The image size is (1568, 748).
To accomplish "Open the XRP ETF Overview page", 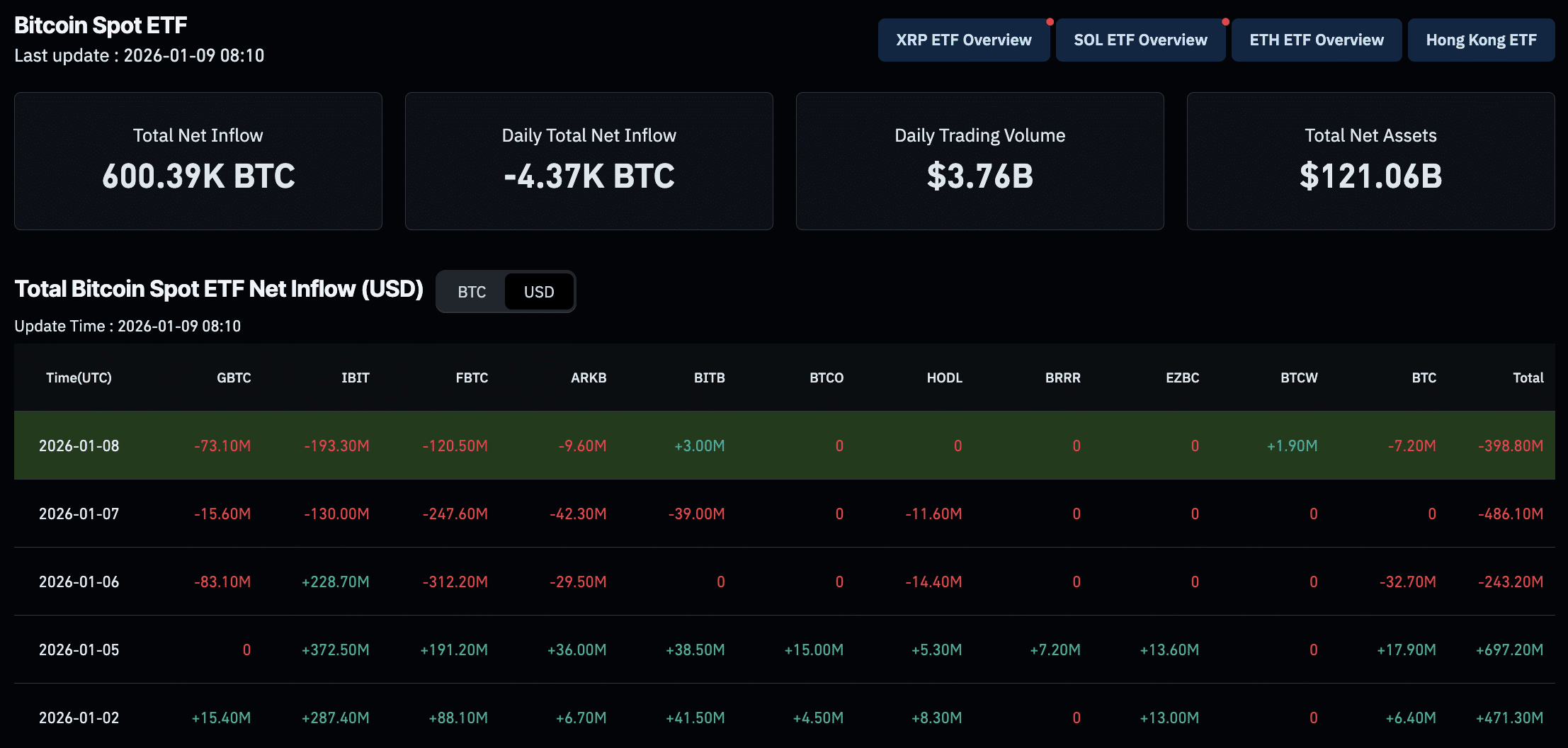I will click(x=964, y=40).
